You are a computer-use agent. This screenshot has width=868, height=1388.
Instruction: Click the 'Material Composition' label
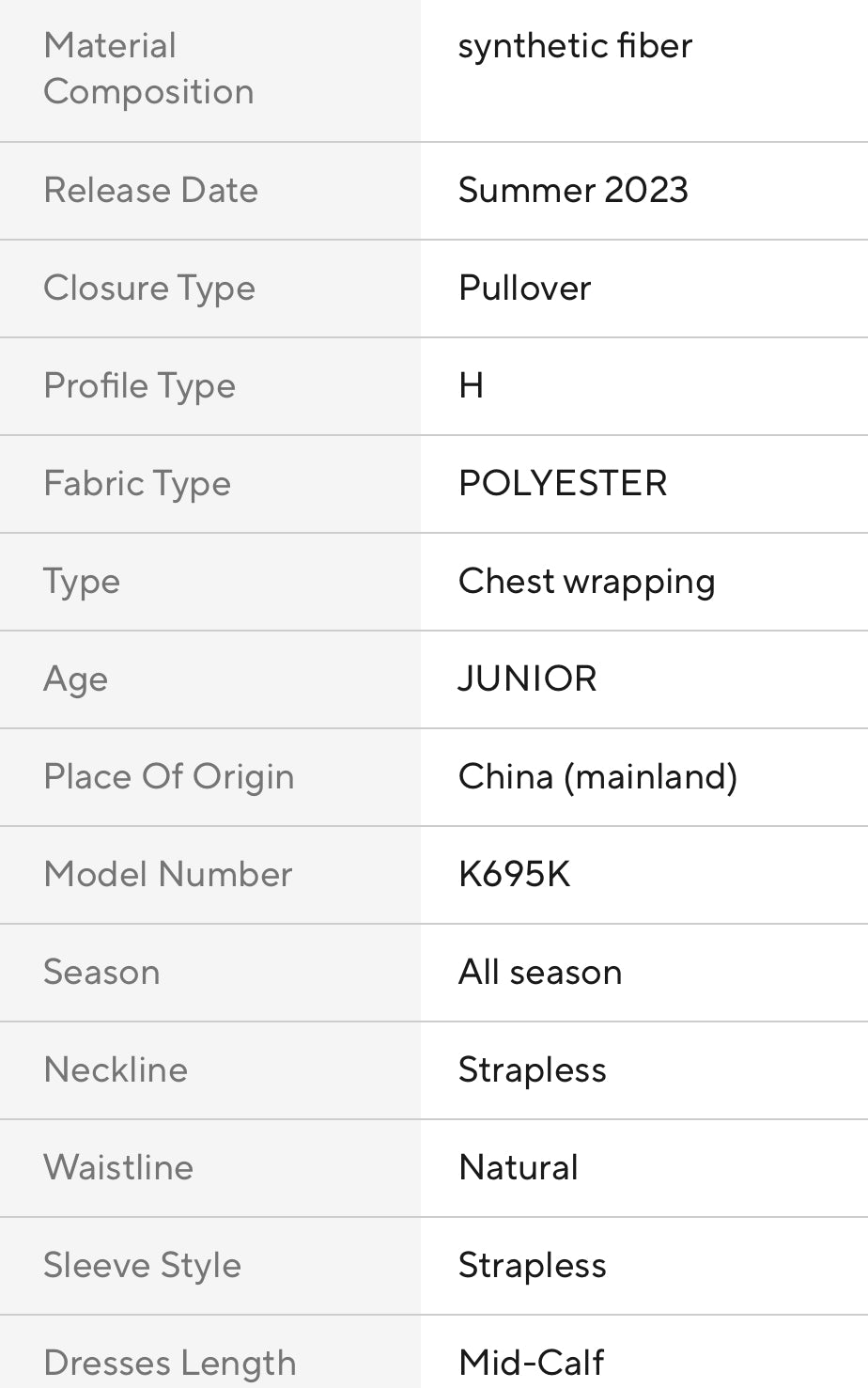(148, 69)
